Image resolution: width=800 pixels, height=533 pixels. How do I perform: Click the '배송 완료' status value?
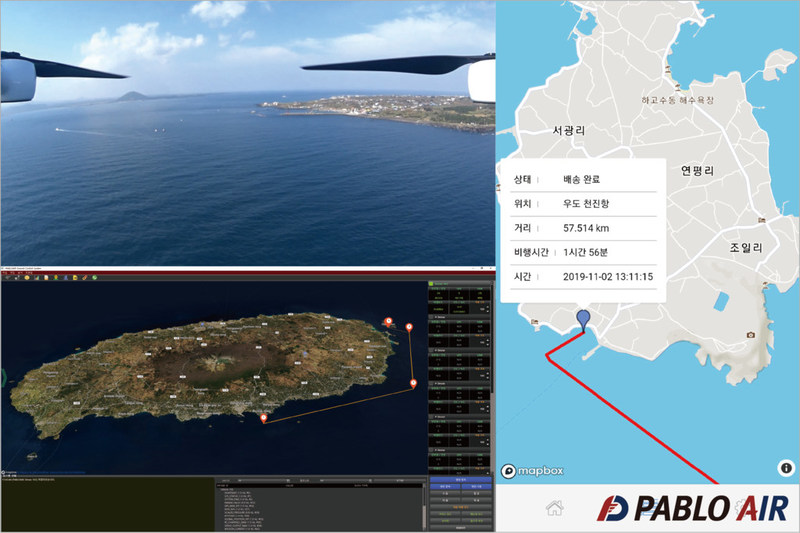[x=581, y=180]
